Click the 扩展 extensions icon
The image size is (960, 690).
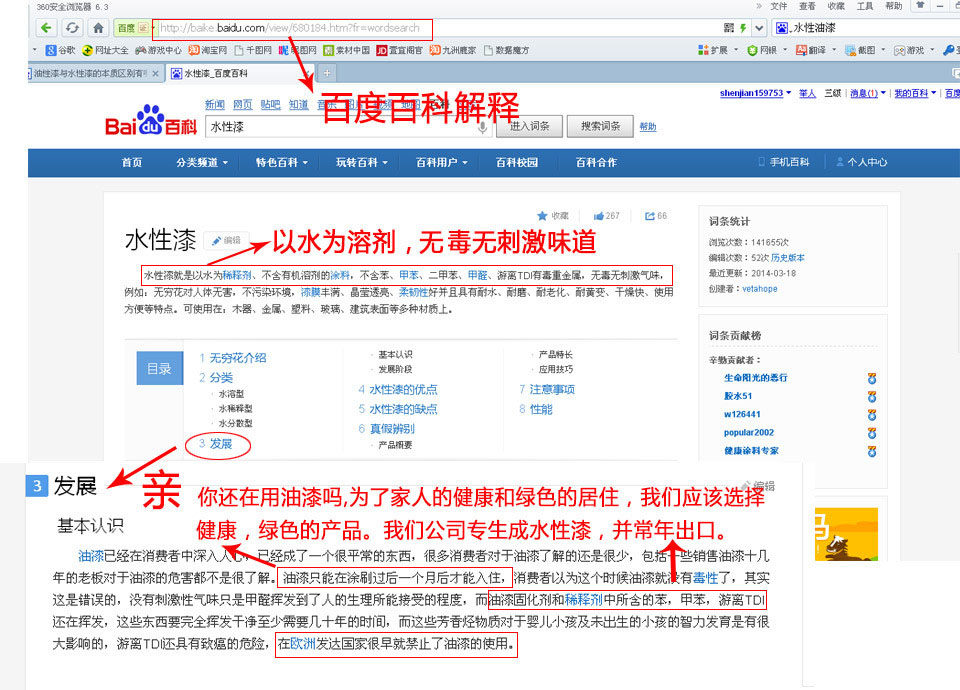[703, 50]
